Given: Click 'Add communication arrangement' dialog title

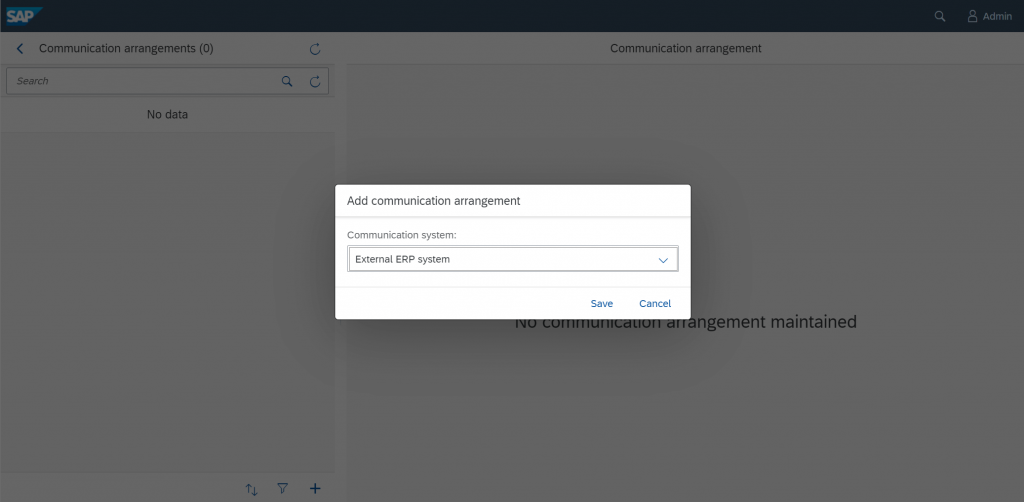Looking at the screenshot, I should (434, 201).
